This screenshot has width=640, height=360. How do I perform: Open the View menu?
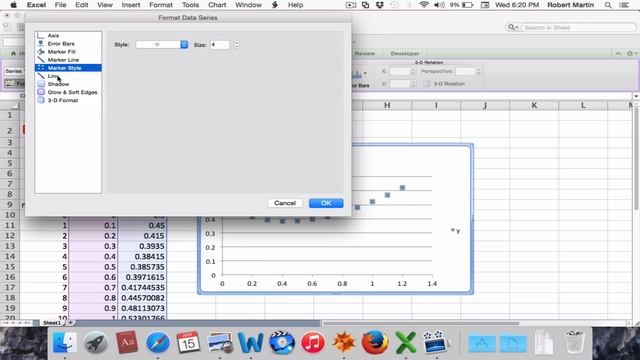coord(104,5)
